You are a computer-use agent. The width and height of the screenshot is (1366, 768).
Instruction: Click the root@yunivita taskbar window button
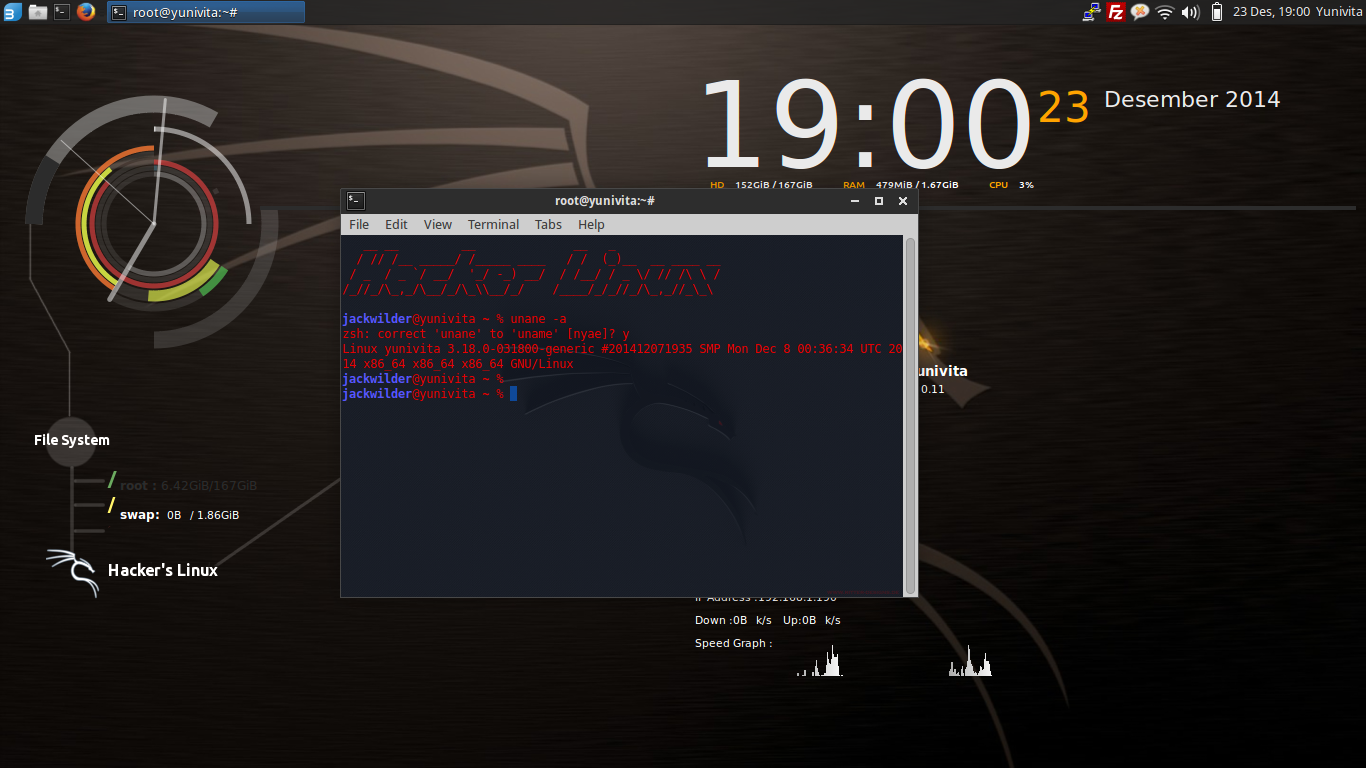pos(206,12)
